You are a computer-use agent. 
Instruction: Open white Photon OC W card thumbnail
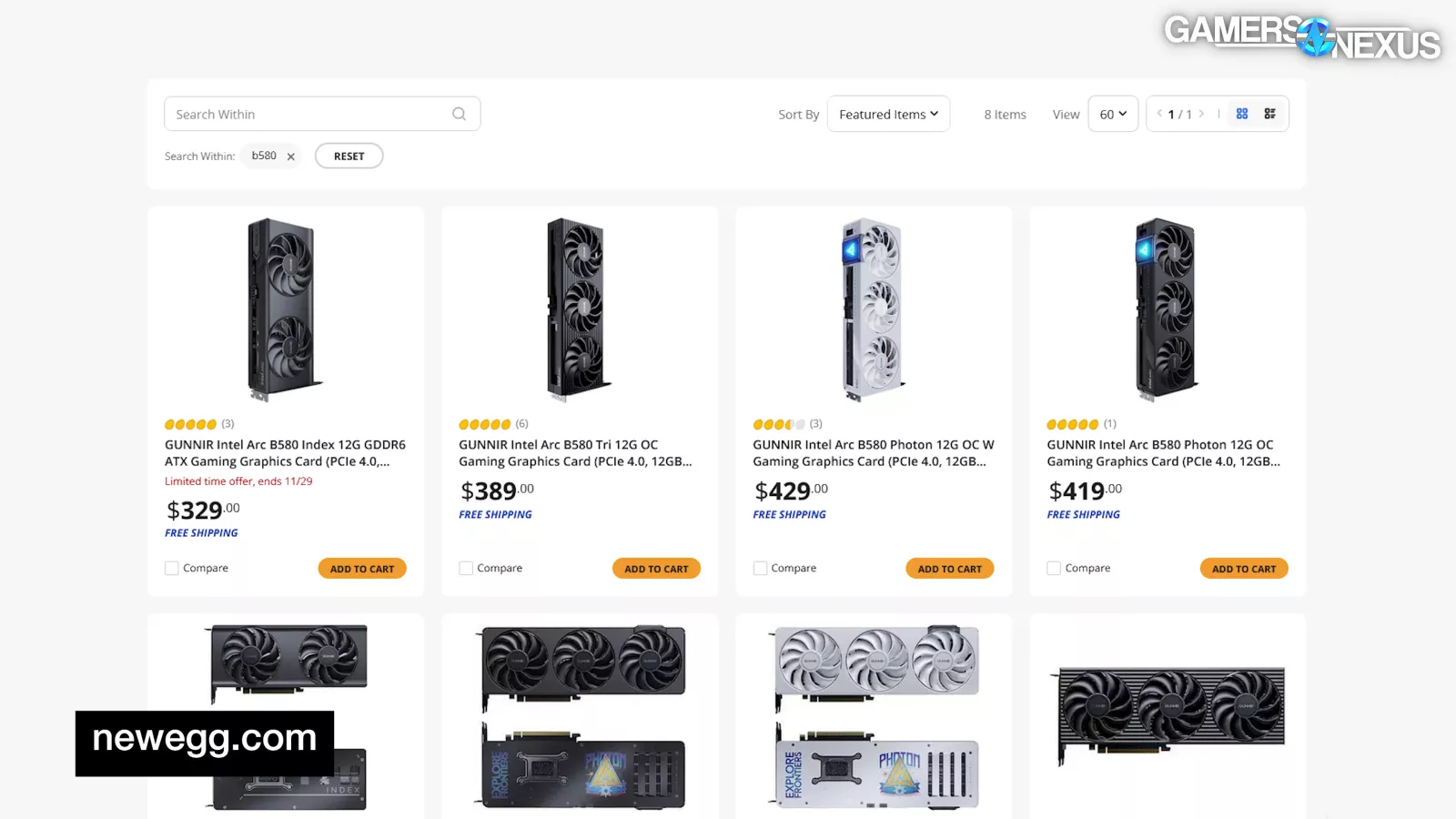coord(873,309)
